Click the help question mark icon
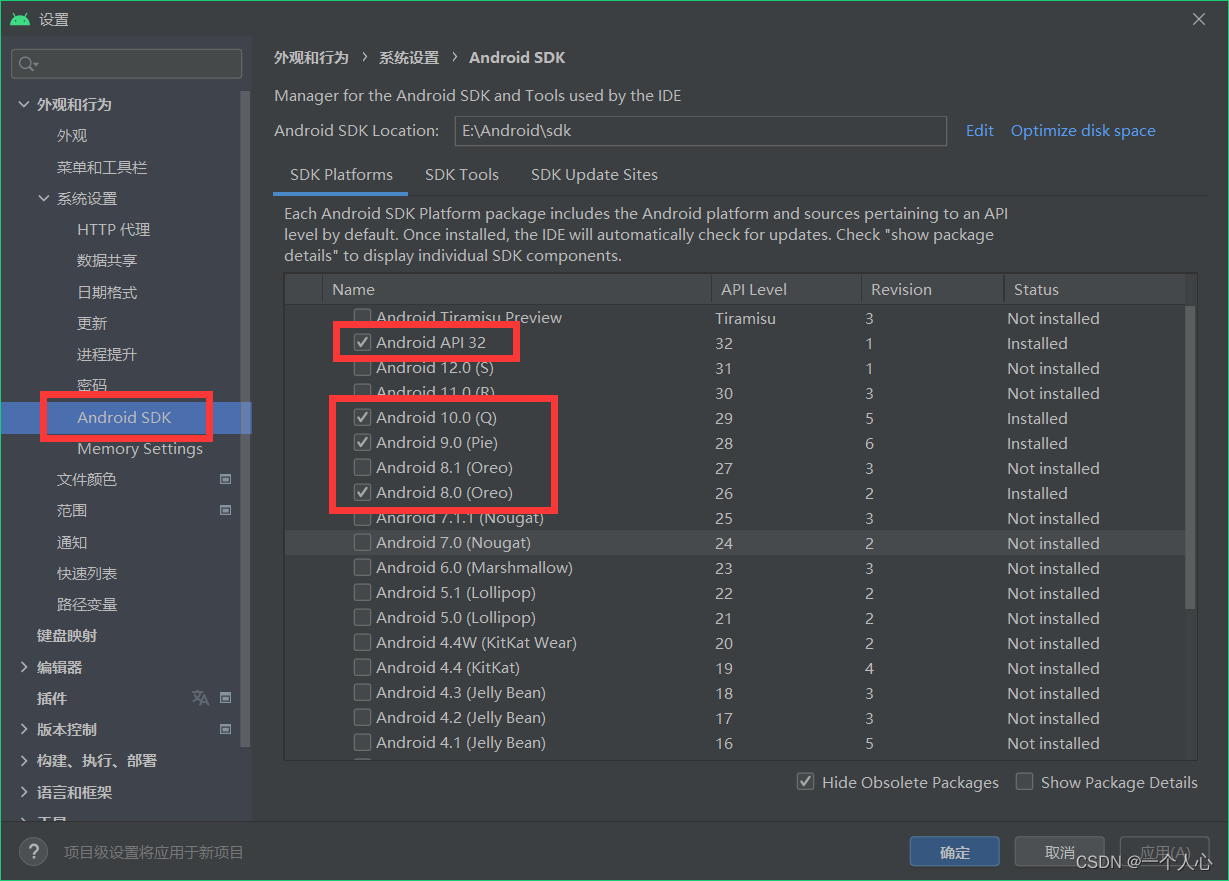The height and width of the screenshot is (881, 1229). tap(33, 852)
